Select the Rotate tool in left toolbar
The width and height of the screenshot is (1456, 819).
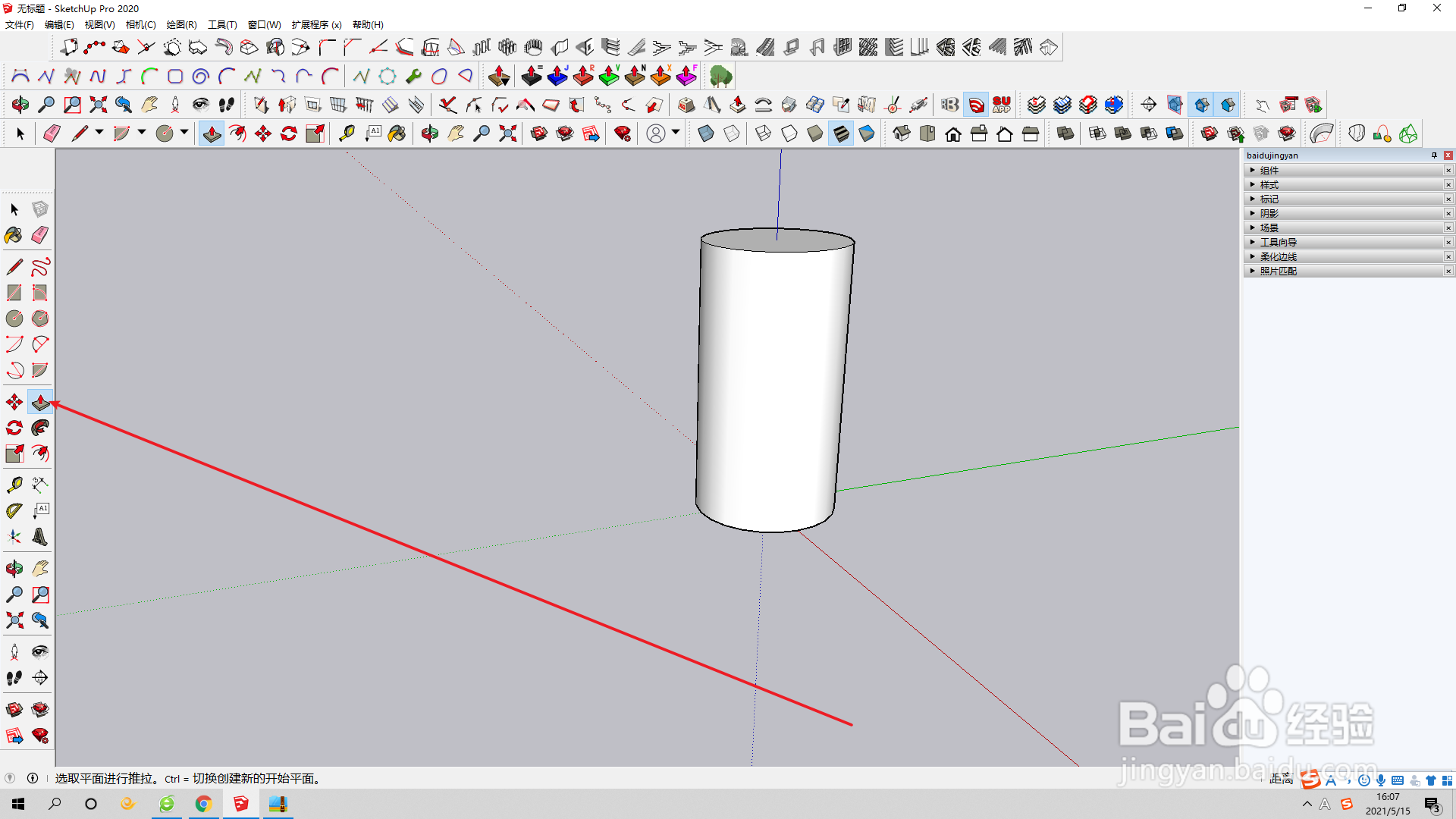[14, 428]
